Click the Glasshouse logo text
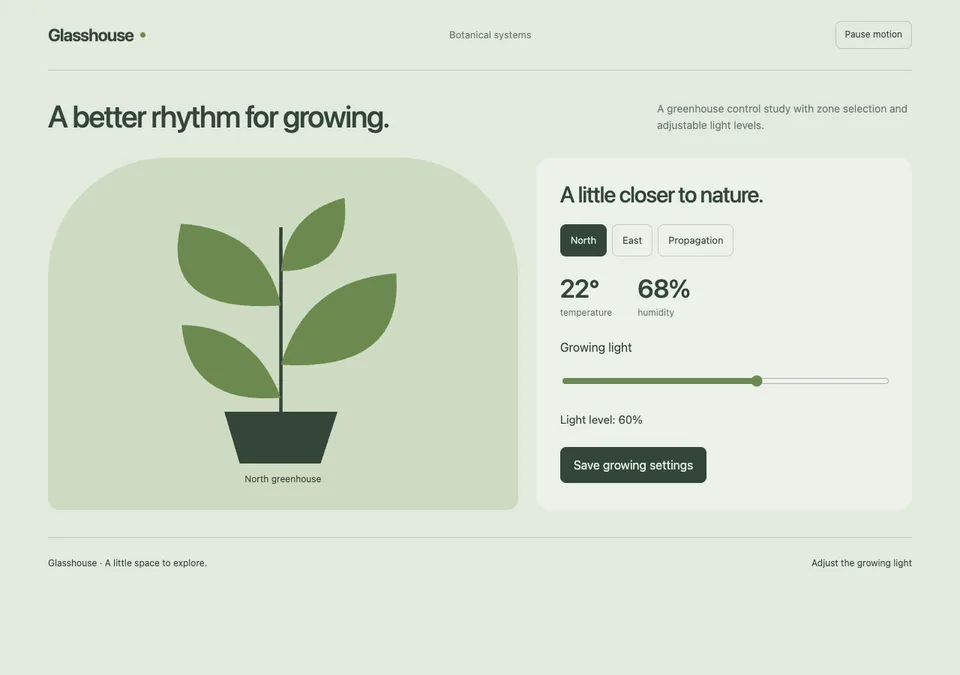960x675 pixels. [91, 36]
